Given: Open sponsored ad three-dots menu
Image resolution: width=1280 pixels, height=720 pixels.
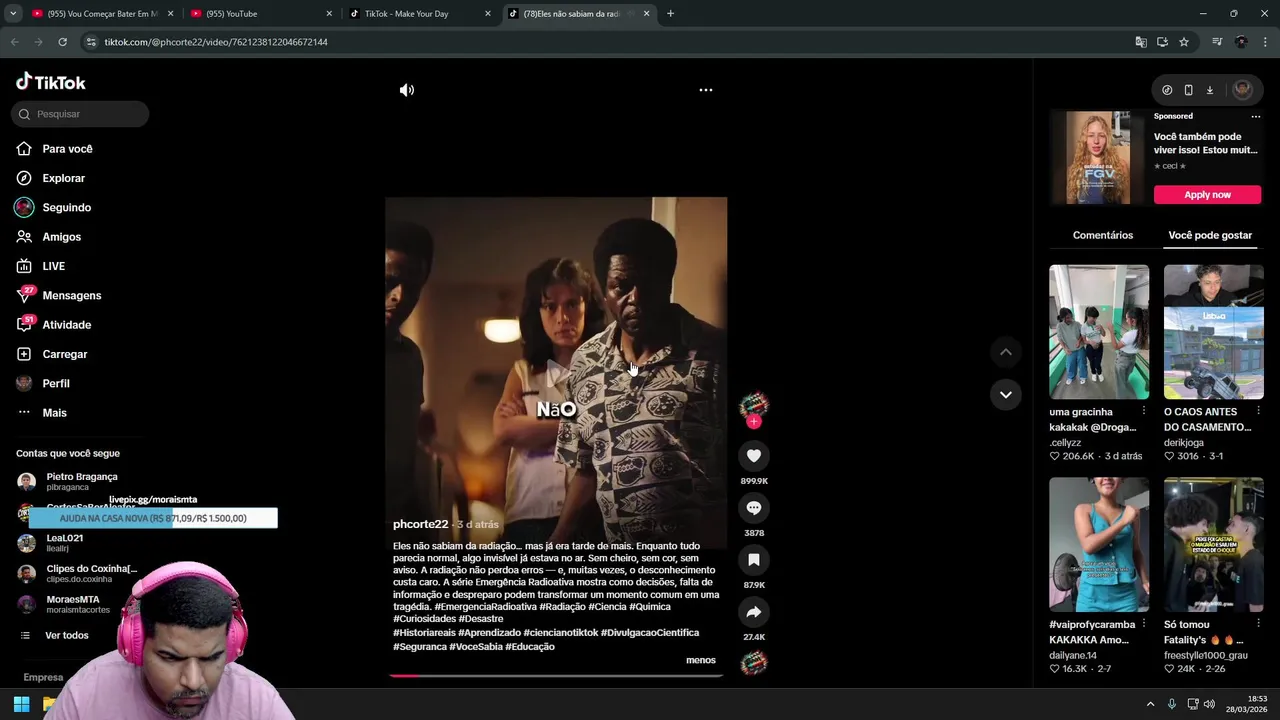Looking at the screenshot, I should pyautogui.click(x=1256, y=116).
